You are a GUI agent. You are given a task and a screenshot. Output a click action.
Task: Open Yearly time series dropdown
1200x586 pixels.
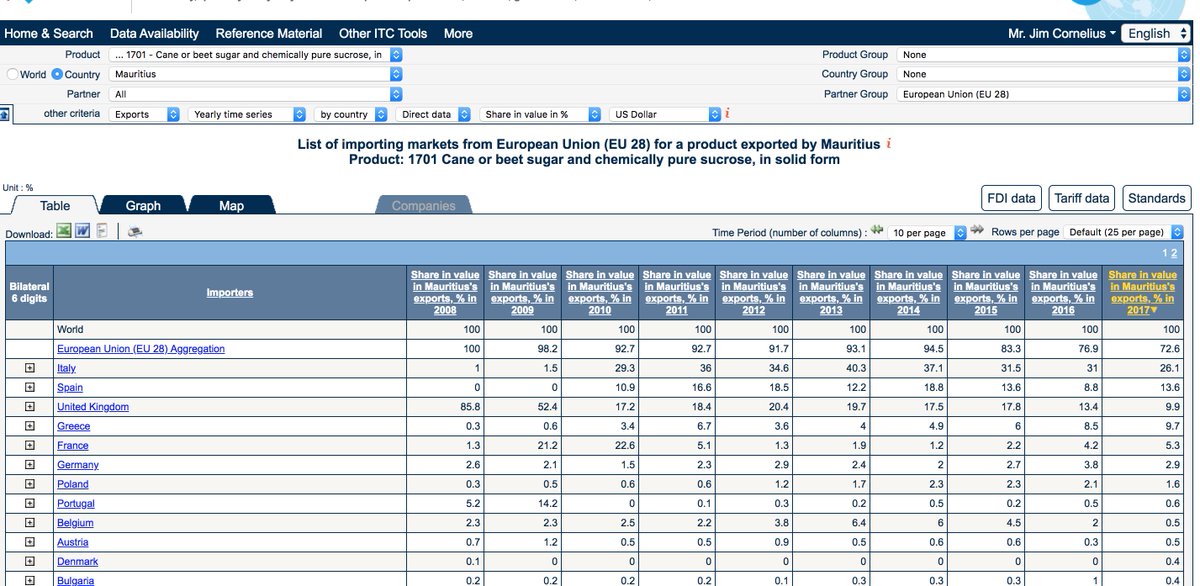[247, 115]
